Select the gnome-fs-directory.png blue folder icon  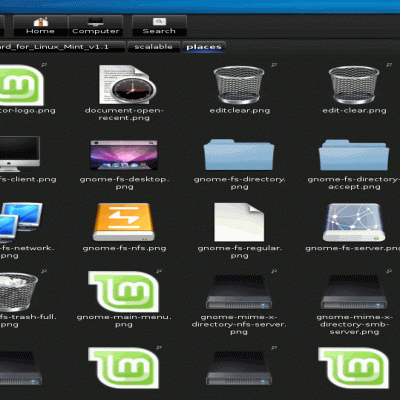pos(239,155)
